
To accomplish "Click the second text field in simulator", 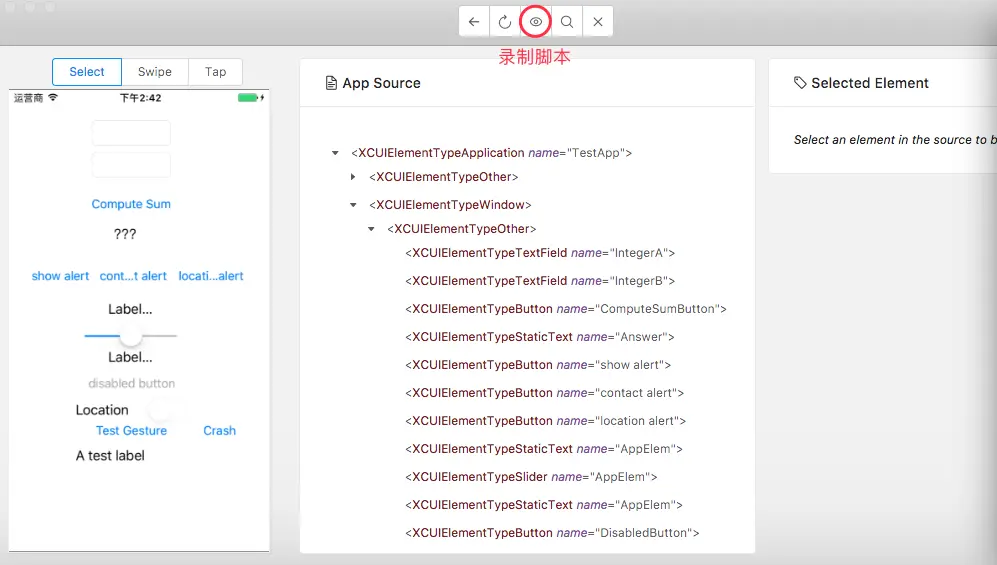I will pyautogui.click(x=131, y=165).
